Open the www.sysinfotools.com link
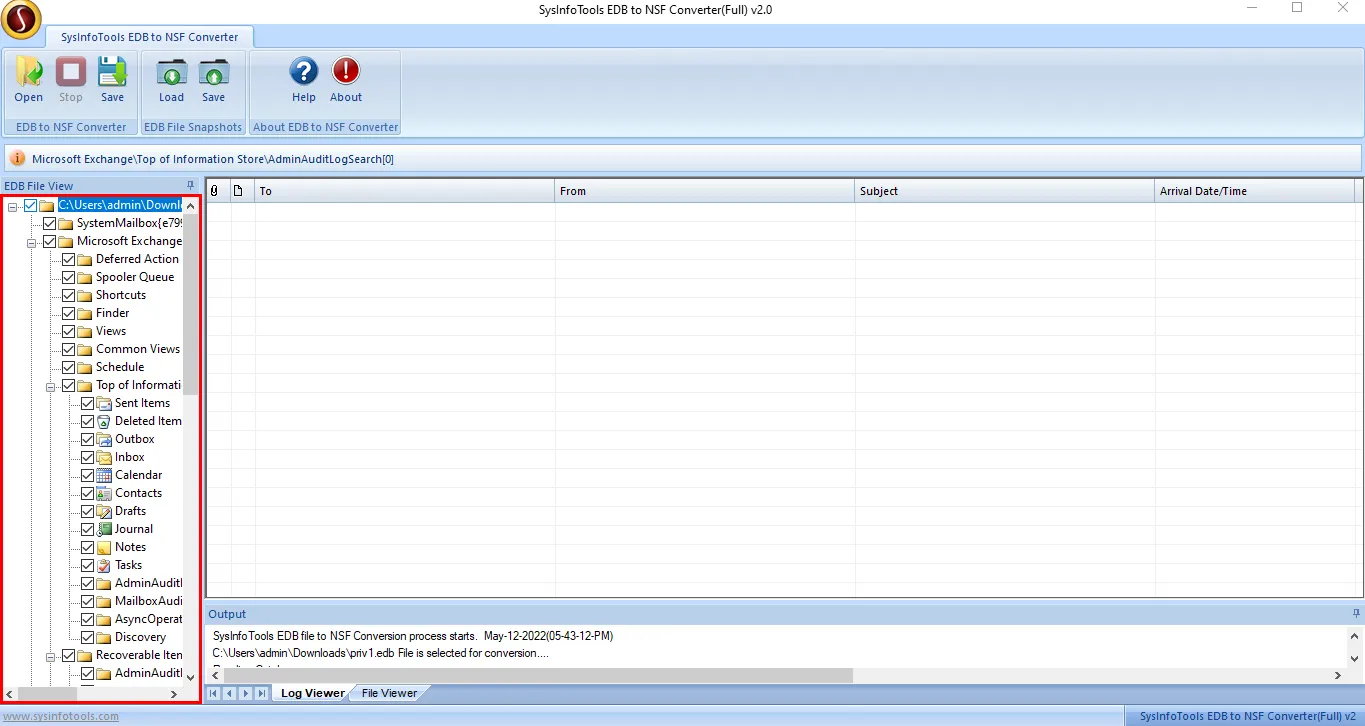The image size is (1365, 726). [x=61, y=716]
